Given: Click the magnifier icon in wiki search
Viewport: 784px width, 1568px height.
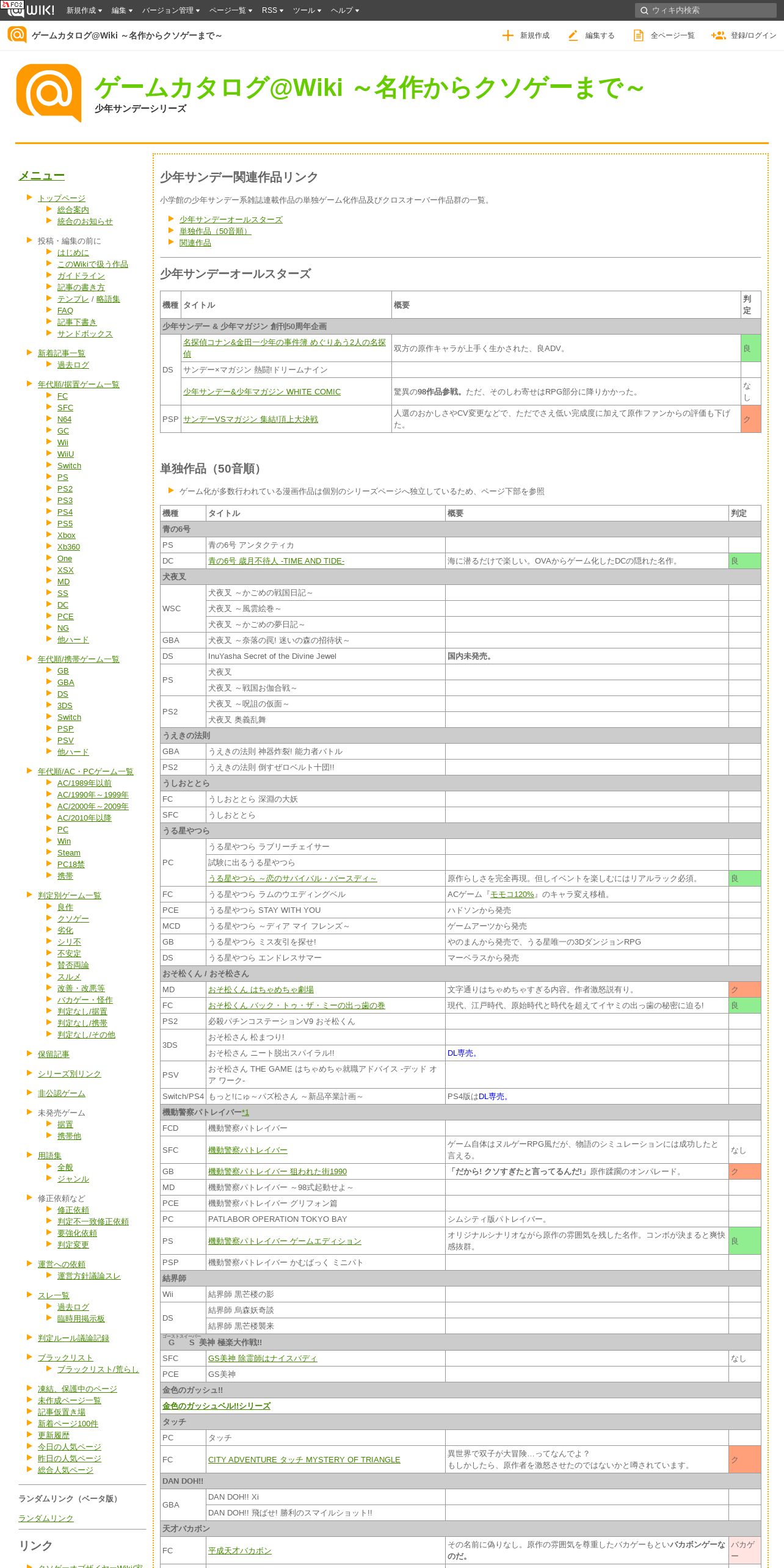Looking at the screenshot, I should point(644,10).
